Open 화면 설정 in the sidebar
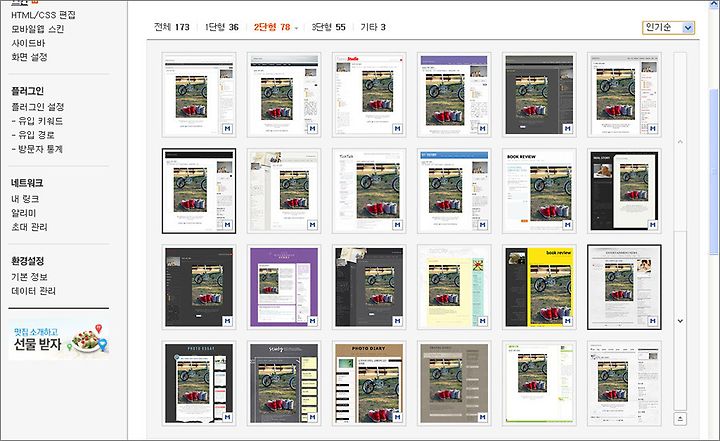 point(29,57)
